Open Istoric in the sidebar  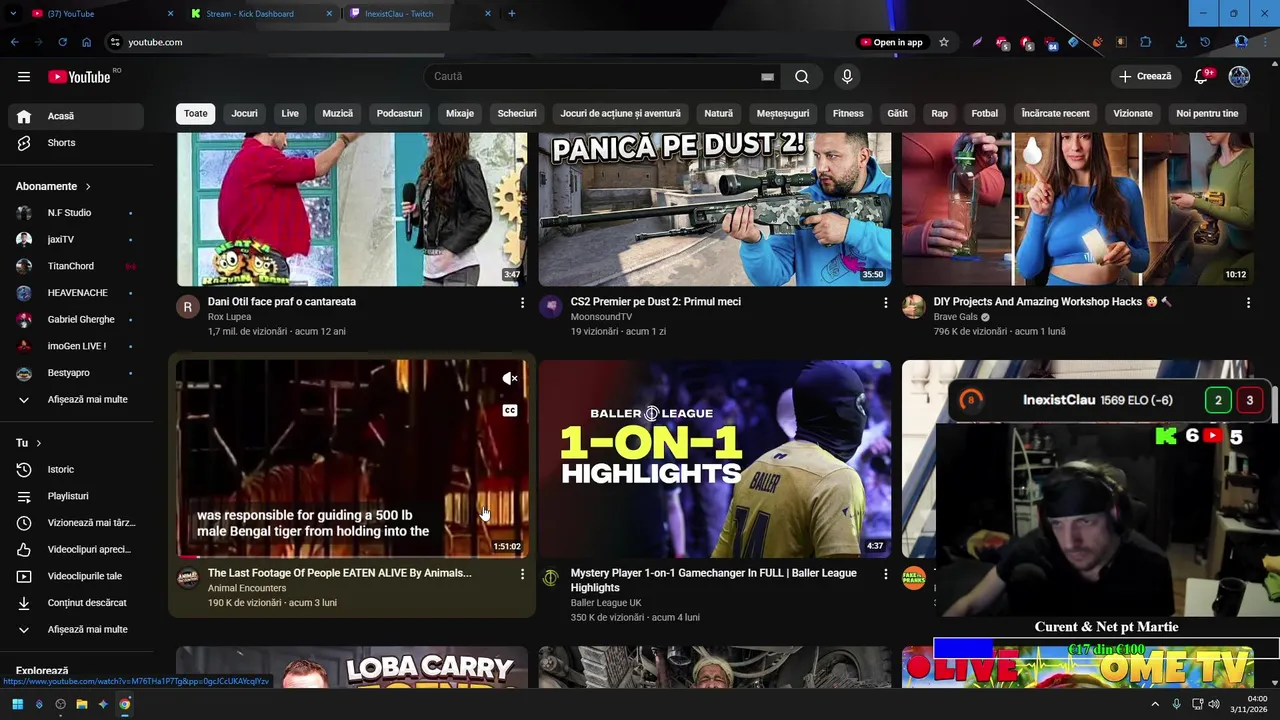76,470
